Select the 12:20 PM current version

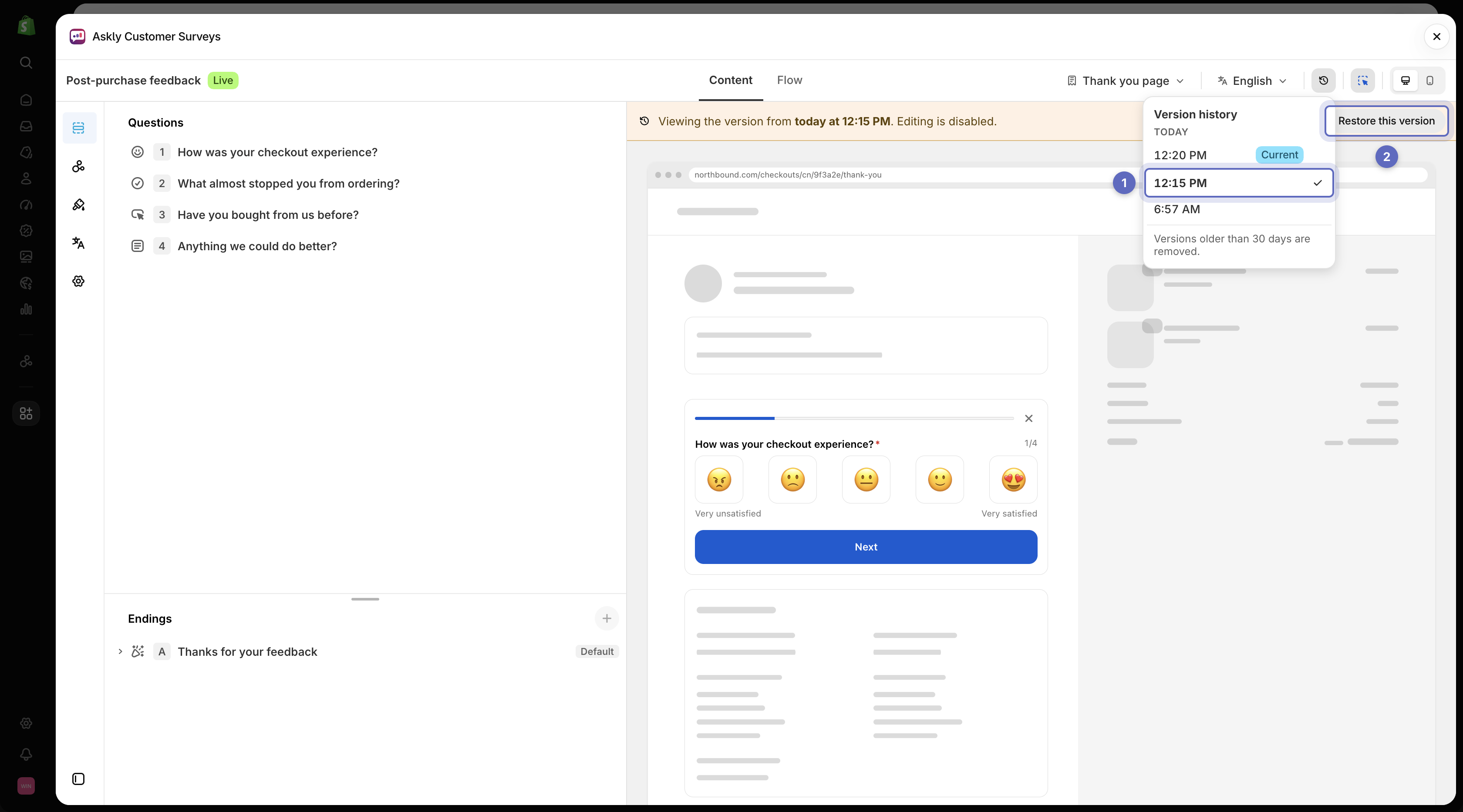(1238, 155)
